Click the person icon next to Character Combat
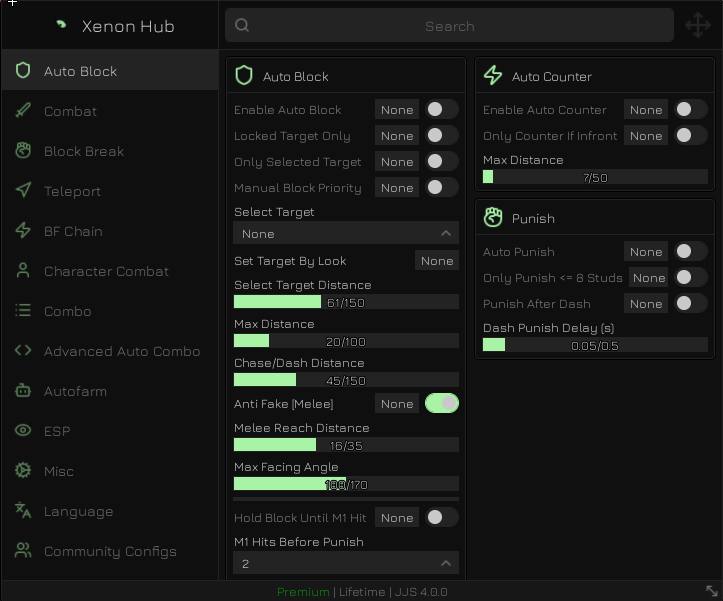Screen dimensions: 723x601 pos(23,271)
